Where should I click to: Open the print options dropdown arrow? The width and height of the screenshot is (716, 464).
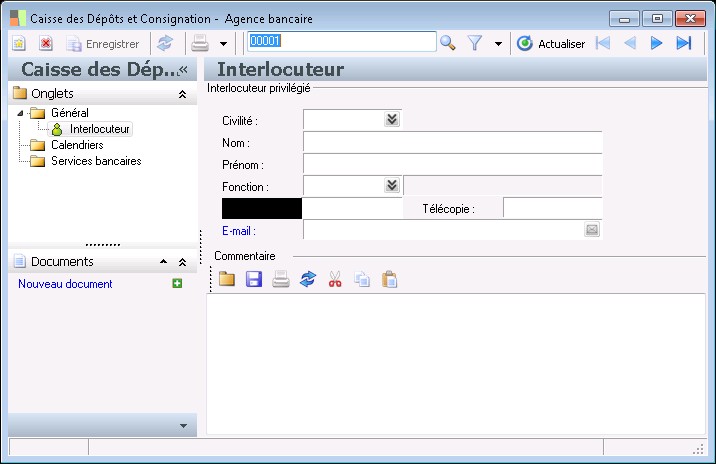[x=223, y=44]
